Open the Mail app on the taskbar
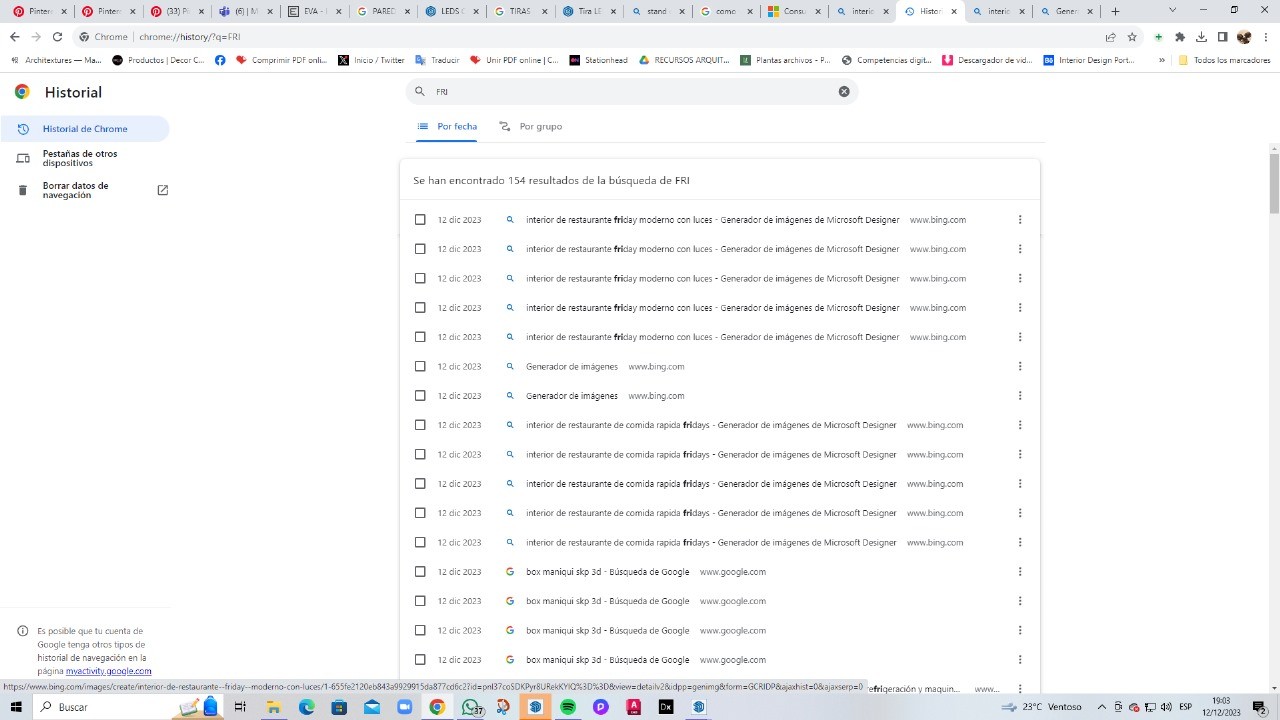The image size is (1280, 720). click(x=372, y=707)
